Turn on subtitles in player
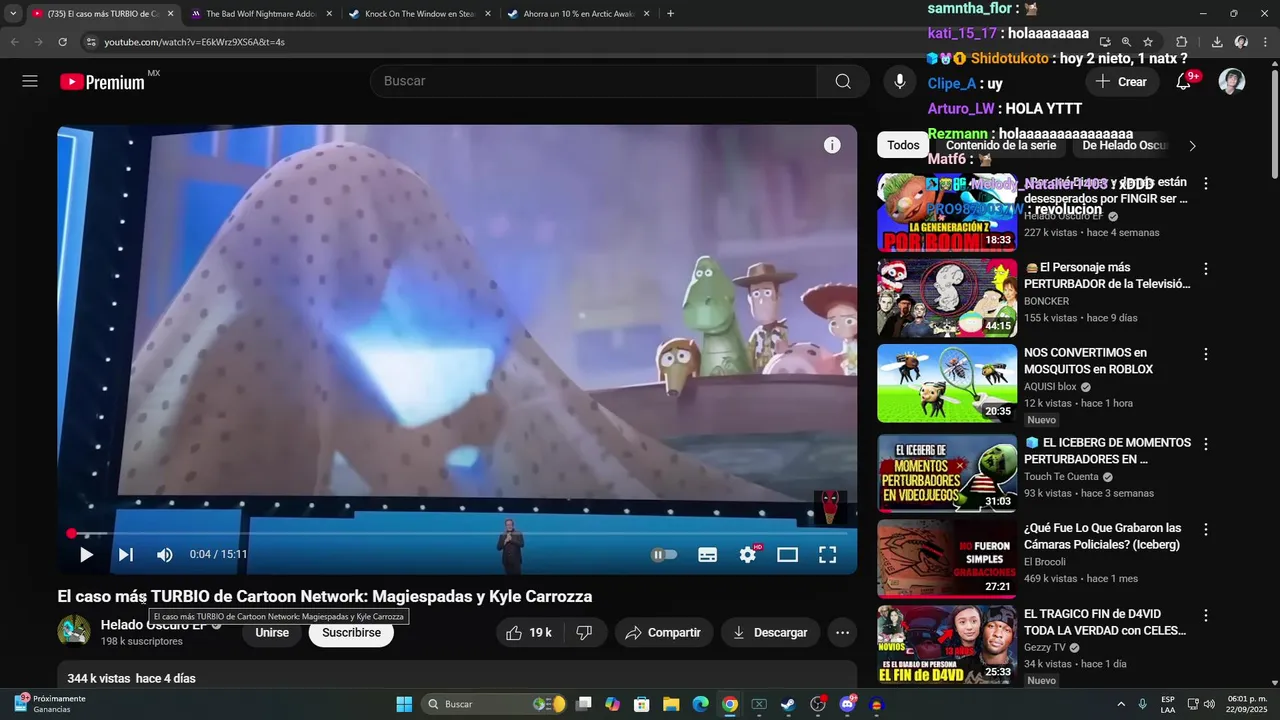 tap(707, 555)
